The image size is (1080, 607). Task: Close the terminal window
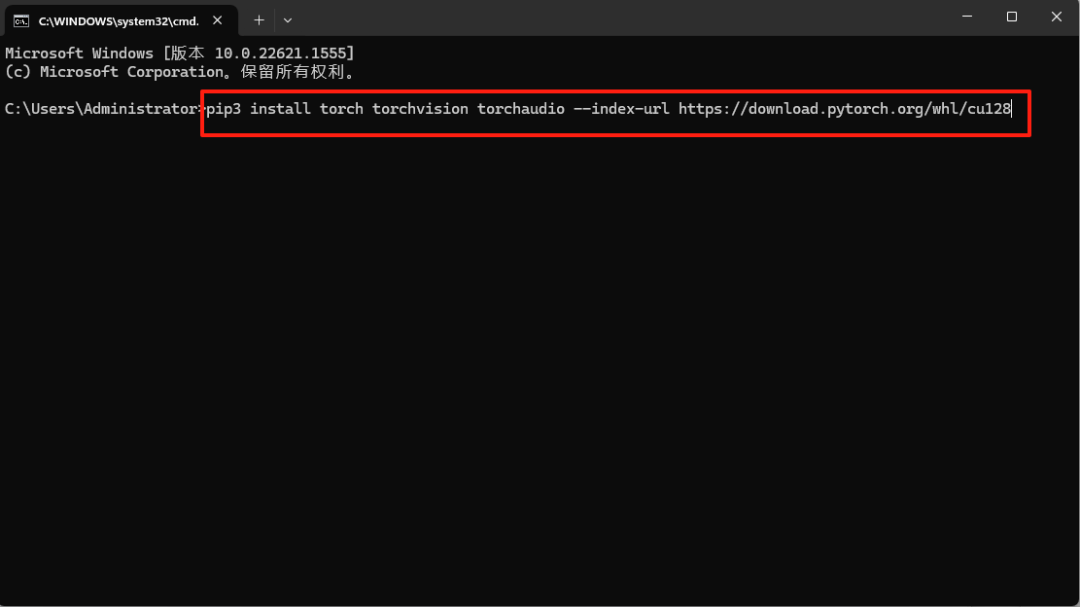click(x=1056, y=17)
